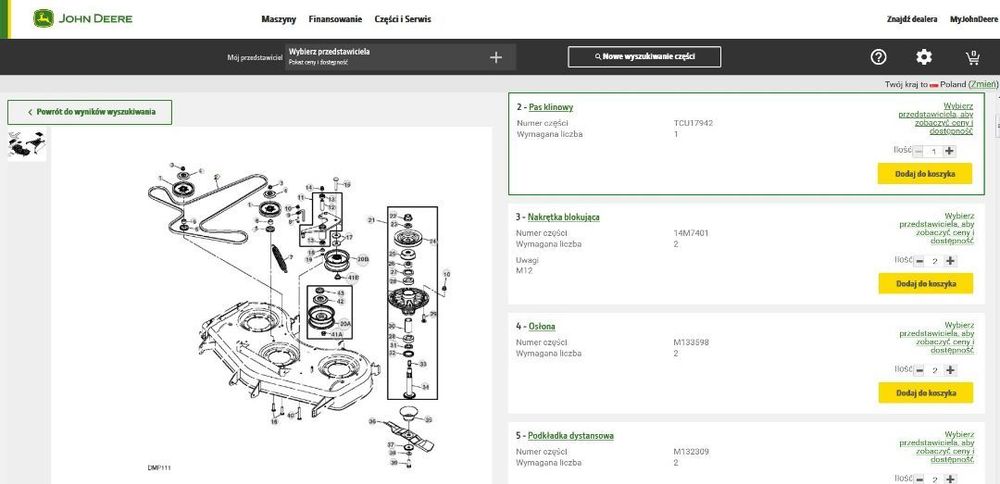Add Pas klinowy to cart

tap(925, 173)
